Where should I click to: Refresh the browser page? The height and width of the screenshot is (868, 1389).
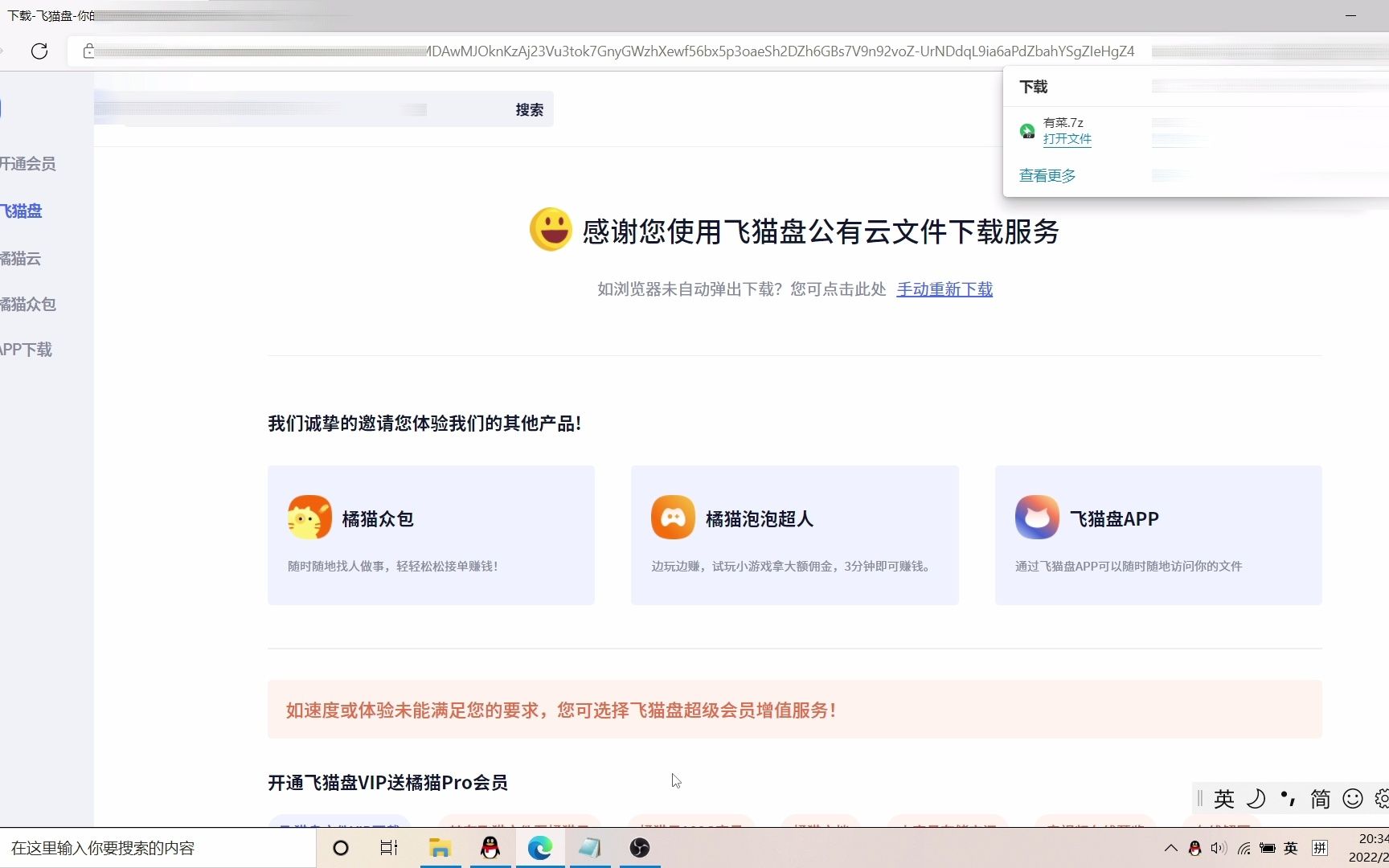point(39,51)
